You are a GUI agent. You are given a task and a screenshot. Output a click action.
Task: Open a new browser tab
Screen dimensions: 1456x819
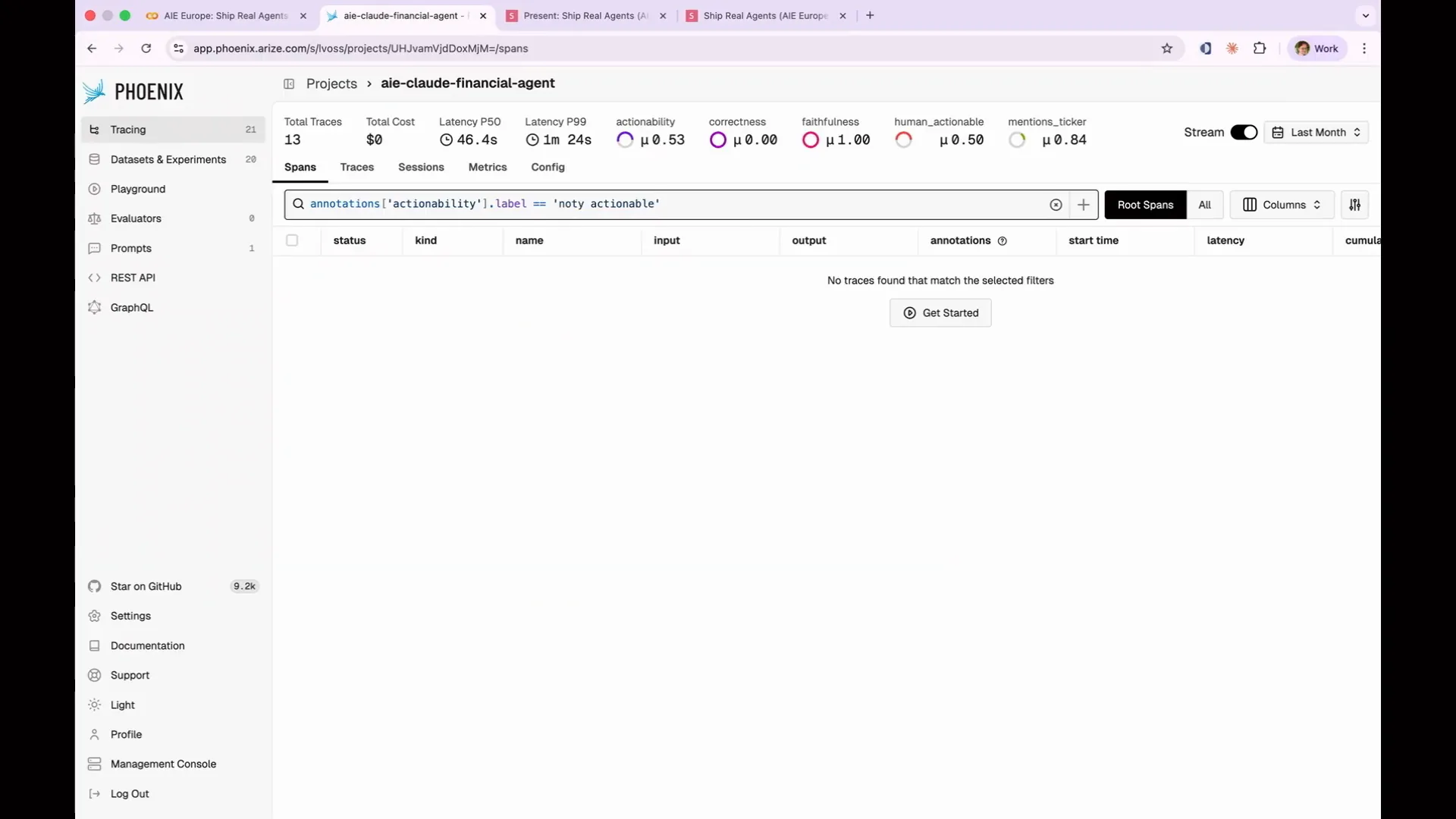point(870,15)
